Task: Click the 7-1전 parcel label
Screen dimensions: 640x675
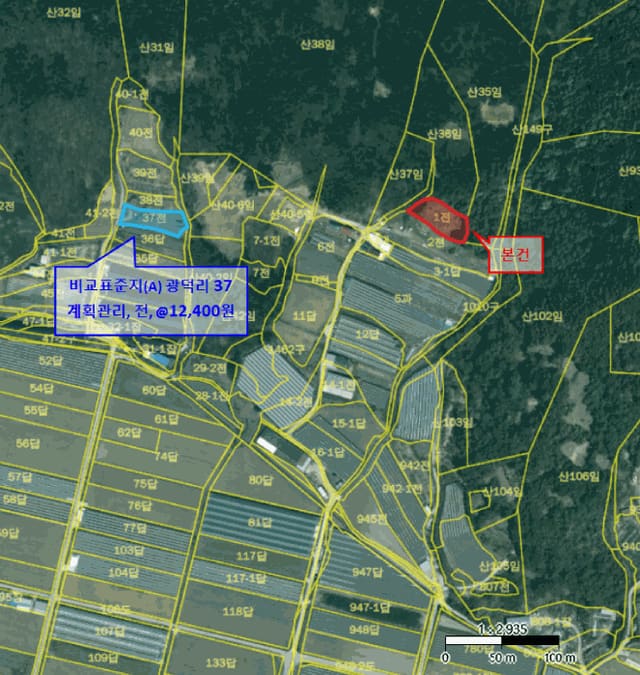Action: coord(267,240)
